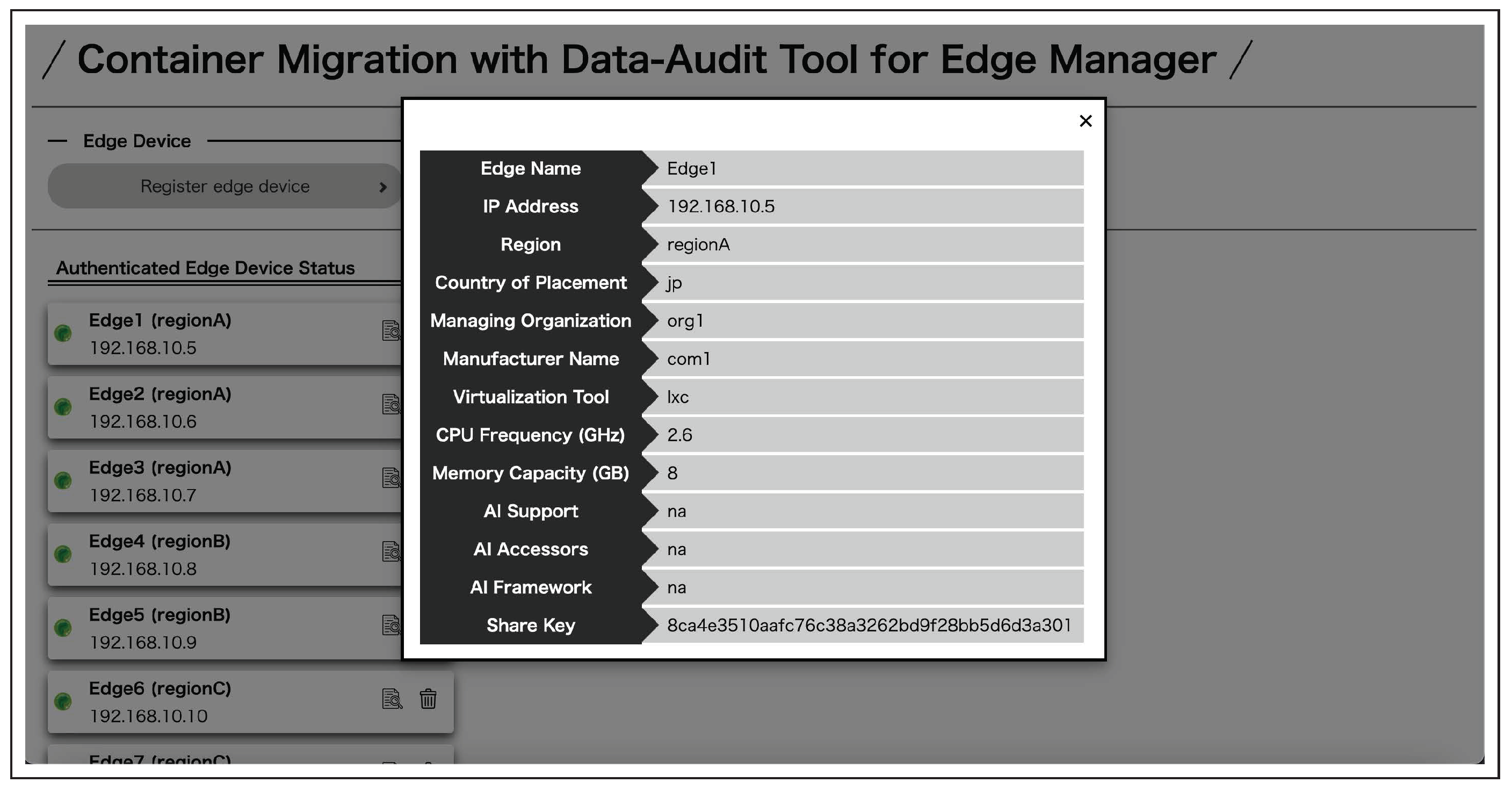Click the IP Address value 192.168.10.5
1512x790 pixels.
pos(721,206)
